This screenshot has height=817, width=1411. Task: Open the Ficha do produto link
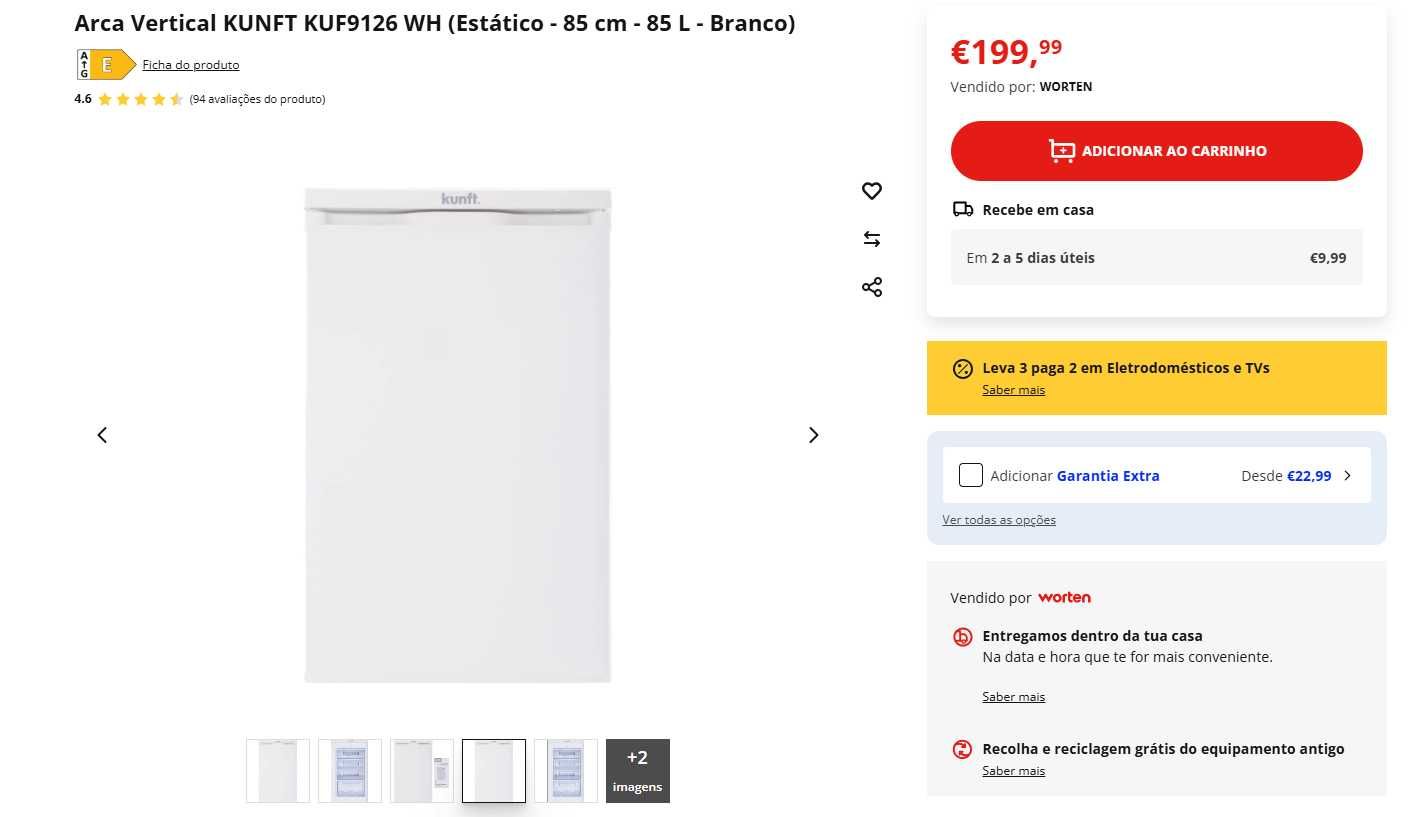pos(191,65)
